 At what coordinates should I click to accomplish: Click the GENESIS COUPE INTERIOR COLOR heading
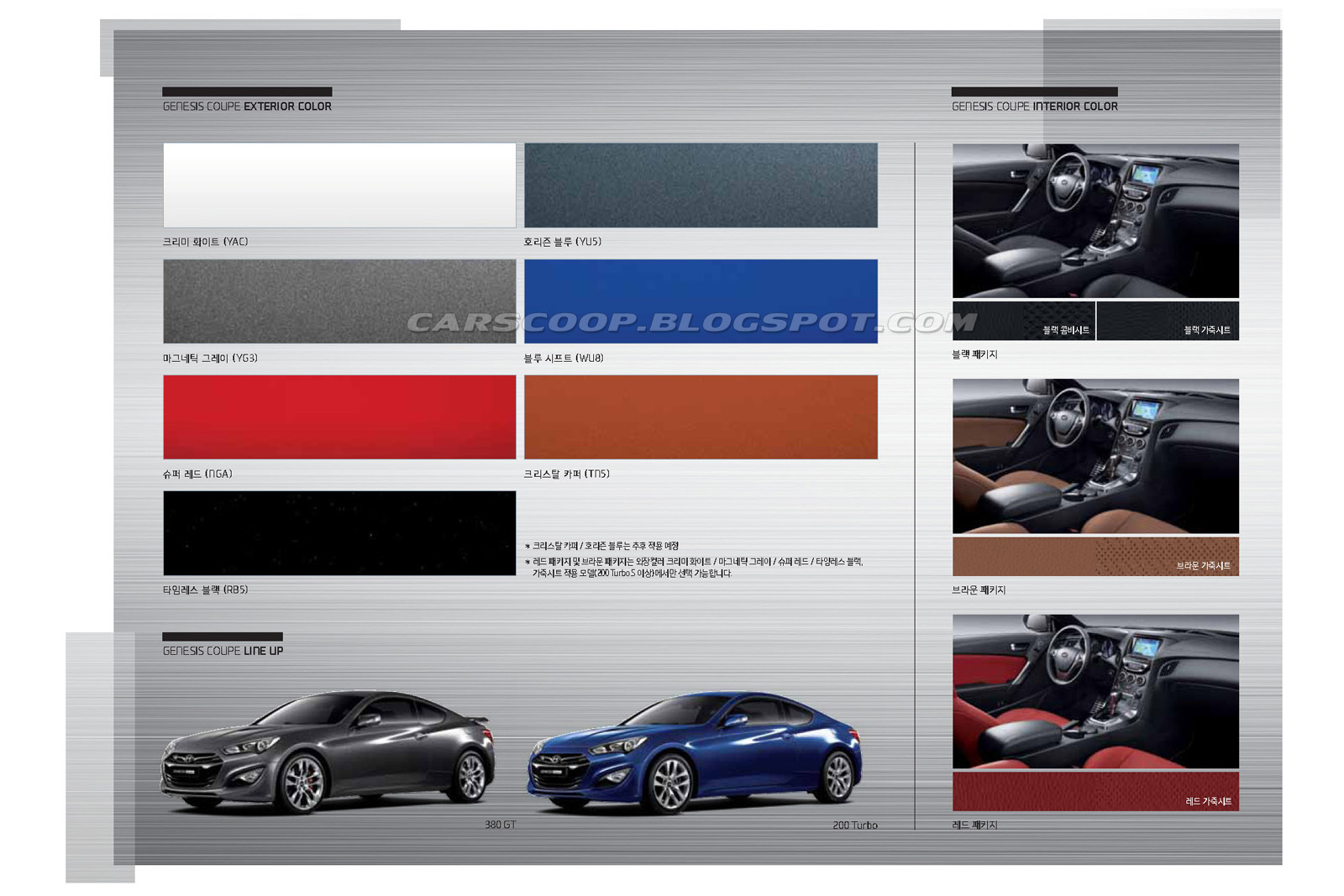coord(1035,107)
